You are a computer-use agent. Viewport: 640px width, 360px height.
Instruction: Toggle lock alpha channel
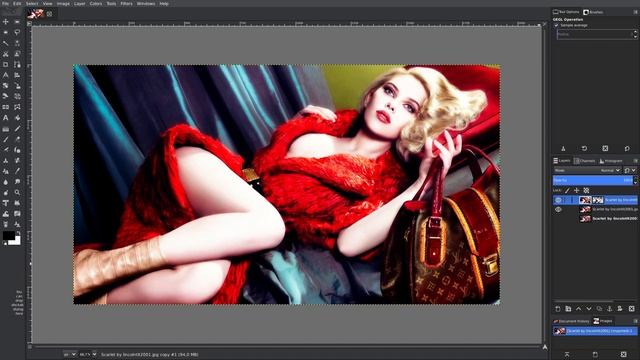pyautogui.click(x=586, y=190)
